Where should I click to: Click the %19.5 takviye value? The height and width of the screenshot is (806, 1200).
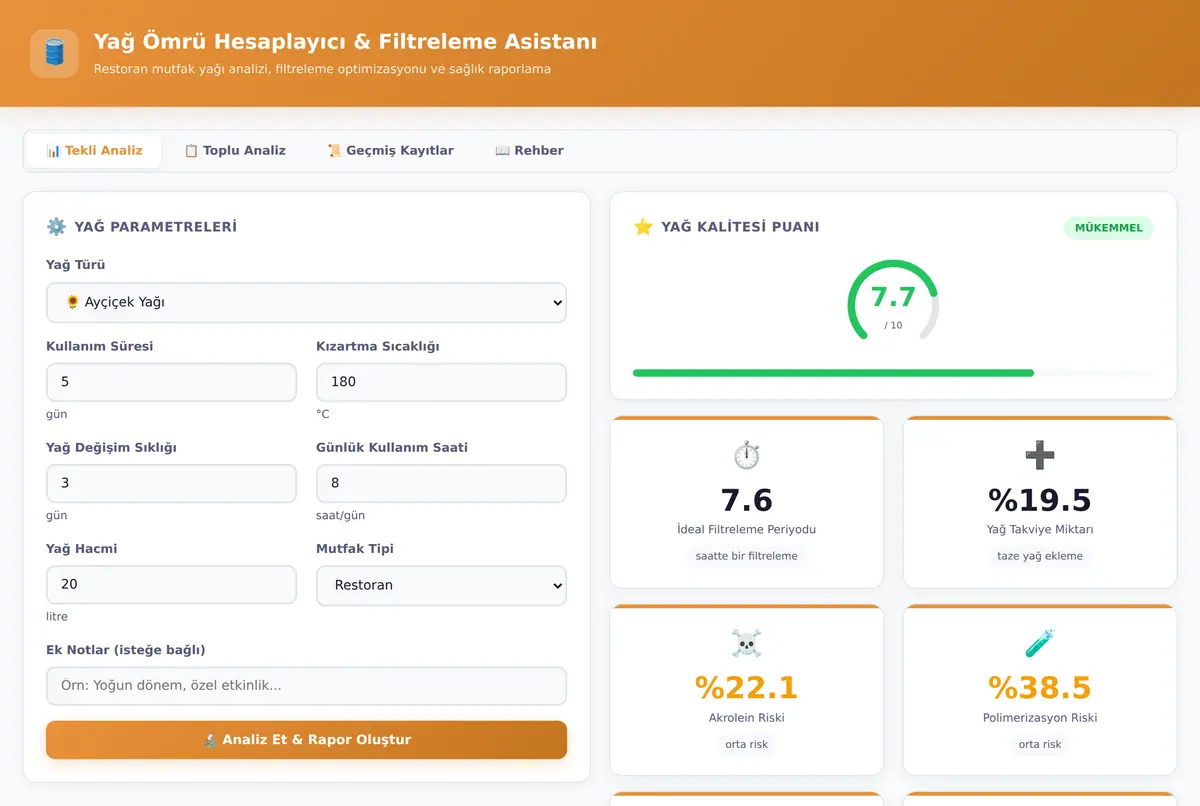pyautogui.click(x=1040, y=500)
